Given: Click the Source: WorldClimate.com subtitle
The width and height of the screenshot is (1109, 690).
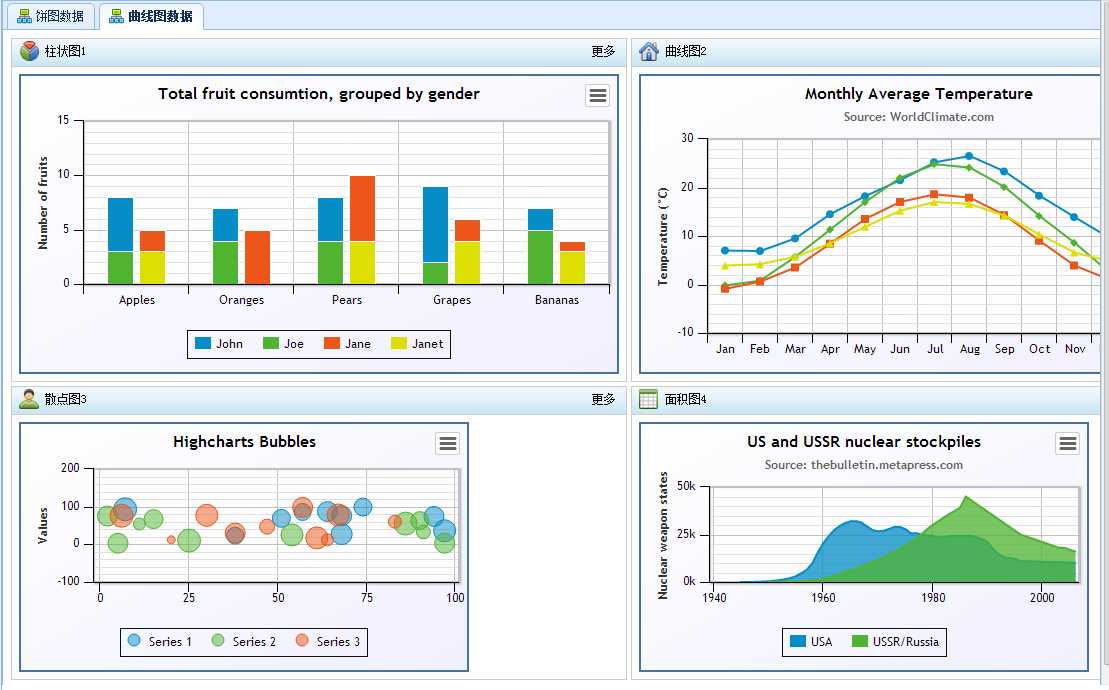Looking at the screenshot, I should (x=918, y=117).
